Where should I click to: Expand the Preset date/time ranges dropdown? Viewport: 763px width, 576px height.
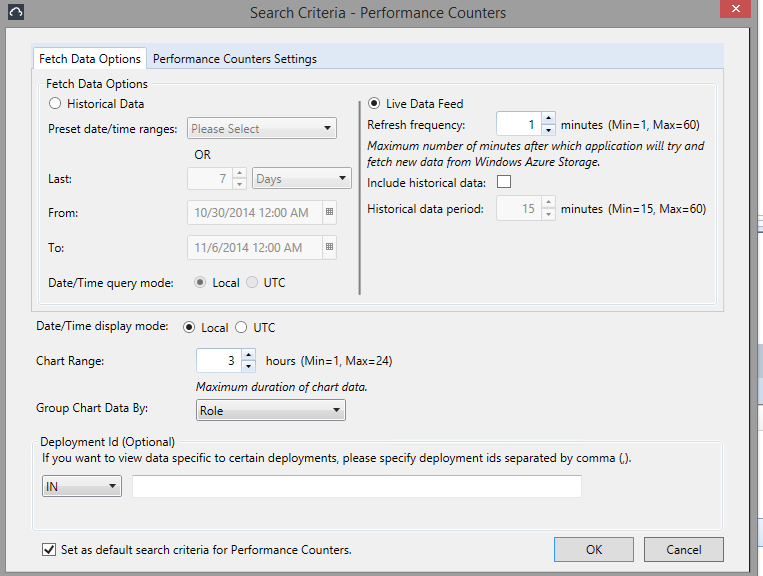point(262,128)
